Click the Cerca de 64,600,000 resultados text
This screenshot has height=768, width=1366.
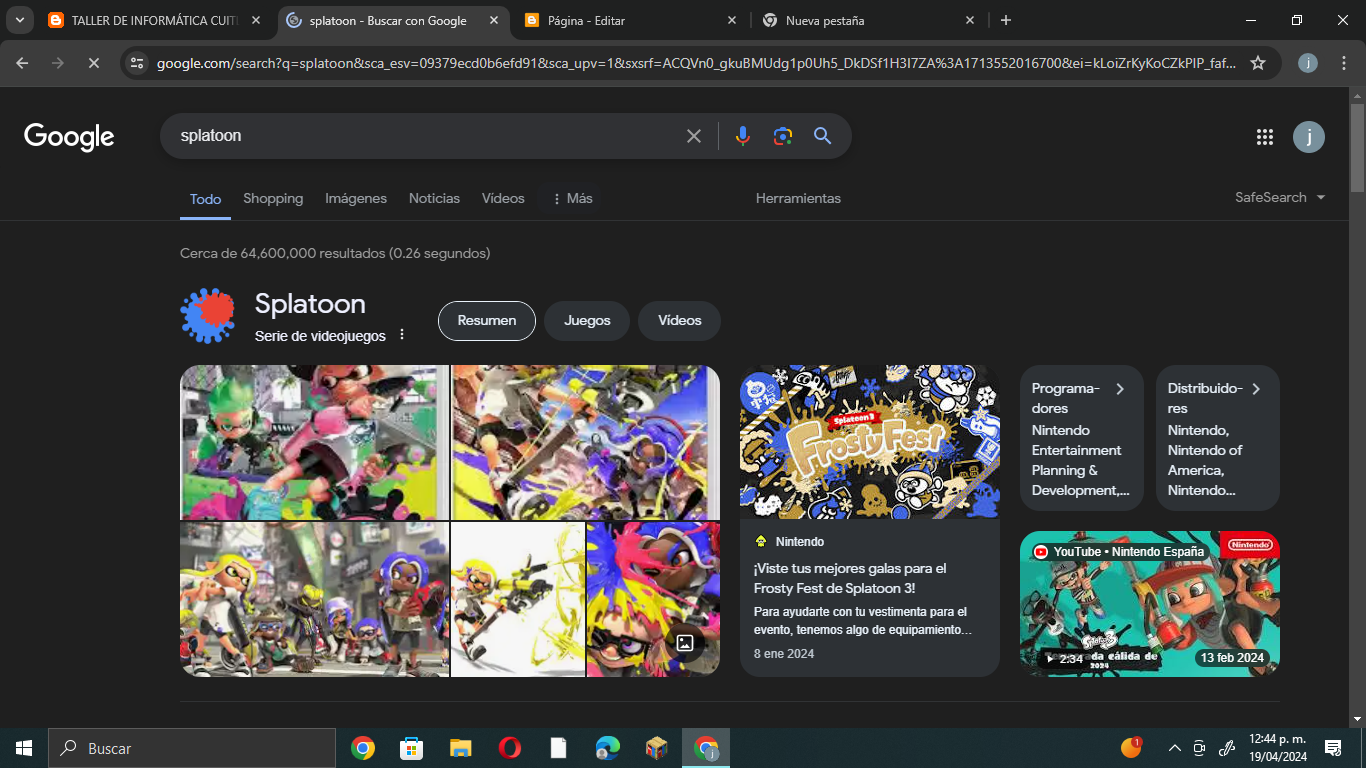(x=335, y=253)
